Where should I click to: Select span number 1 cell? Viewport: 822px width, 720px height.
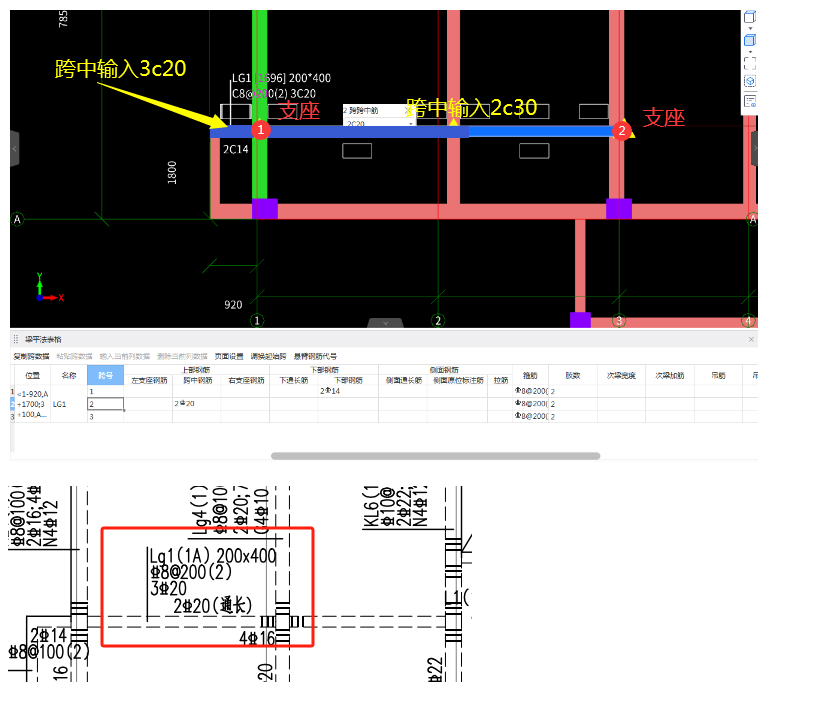coord(105,391)
